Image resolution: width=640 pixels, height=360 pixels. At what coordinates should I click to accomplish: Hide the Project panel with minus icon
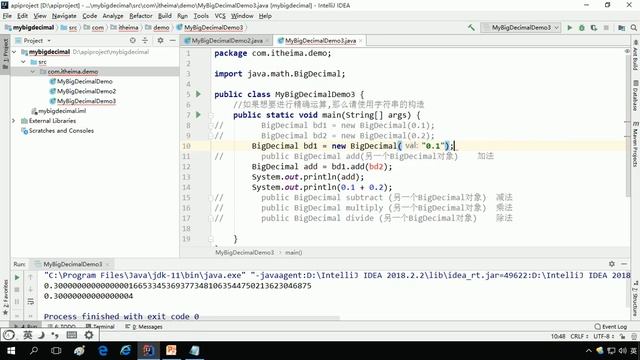click(x=173, y=40)
